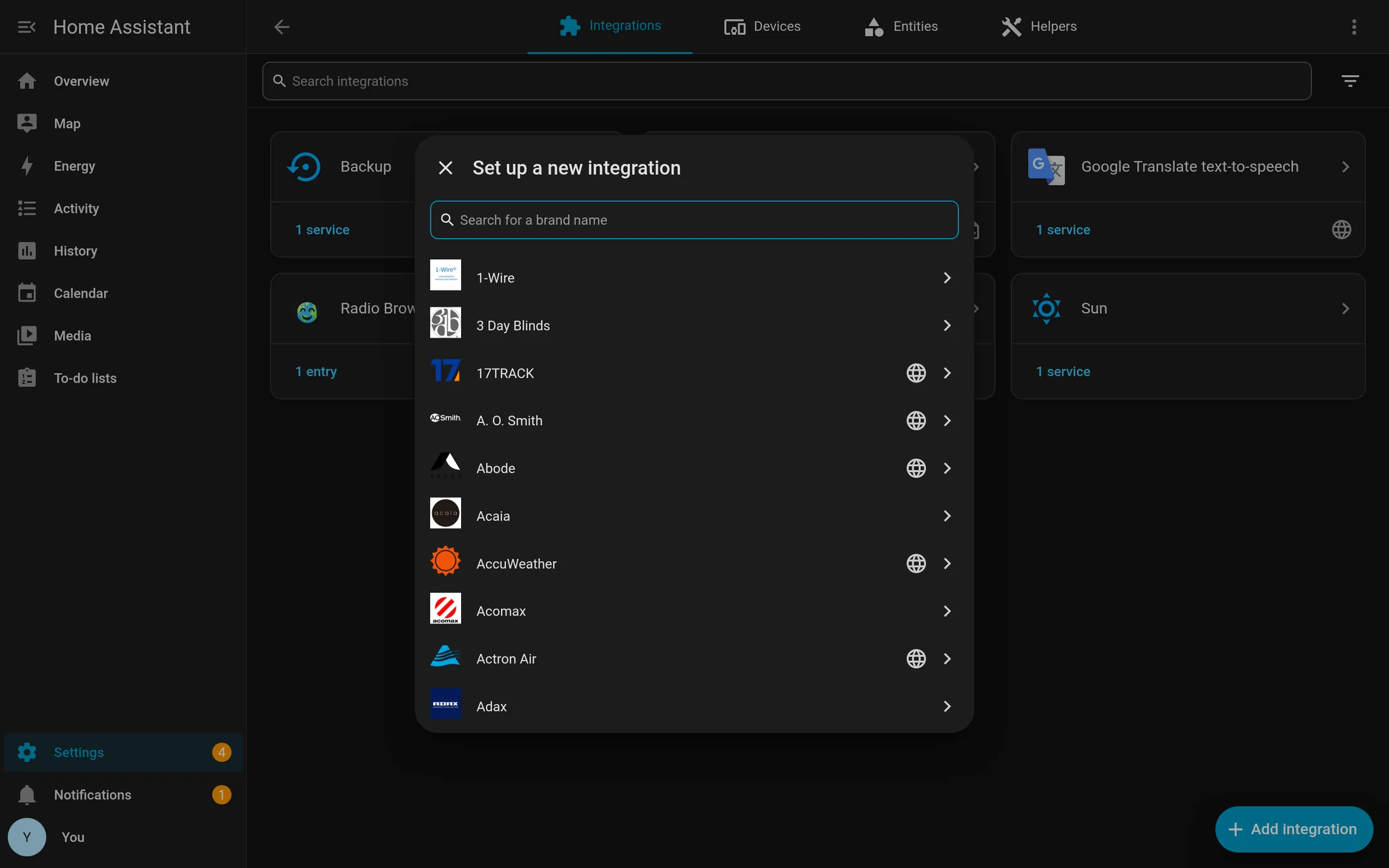Focus the Search for a brand name field
Screen dimensions: 1389x868
click(694, 220)
